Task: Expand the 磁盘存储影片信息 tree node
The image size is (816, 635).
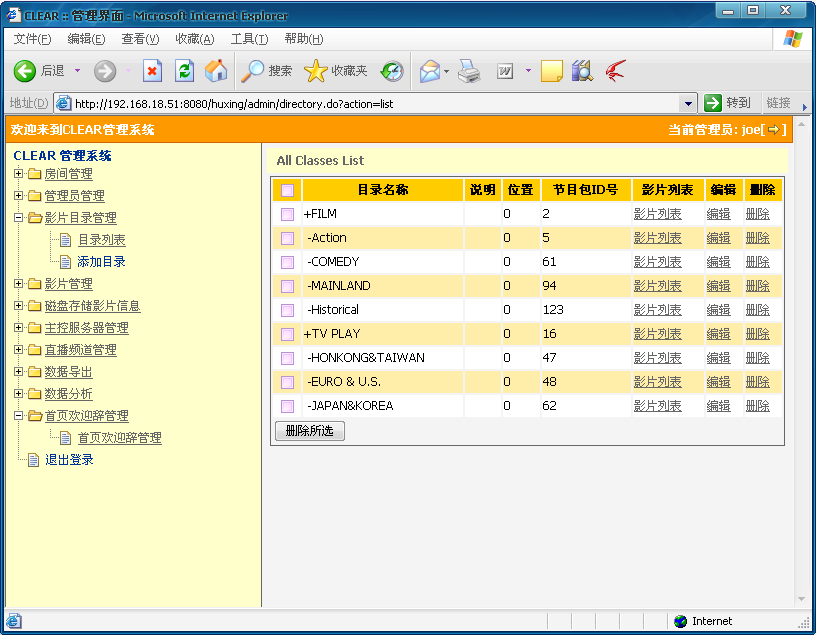Action: [18, 305]
